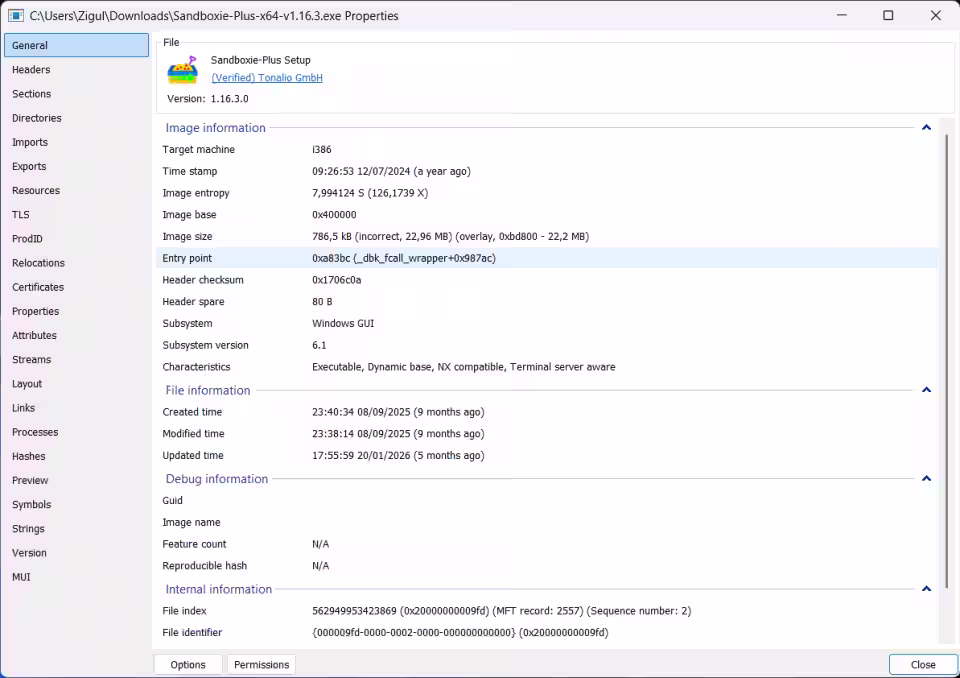Click the vertical scrollbar thumb

click(x=947, y=361)
